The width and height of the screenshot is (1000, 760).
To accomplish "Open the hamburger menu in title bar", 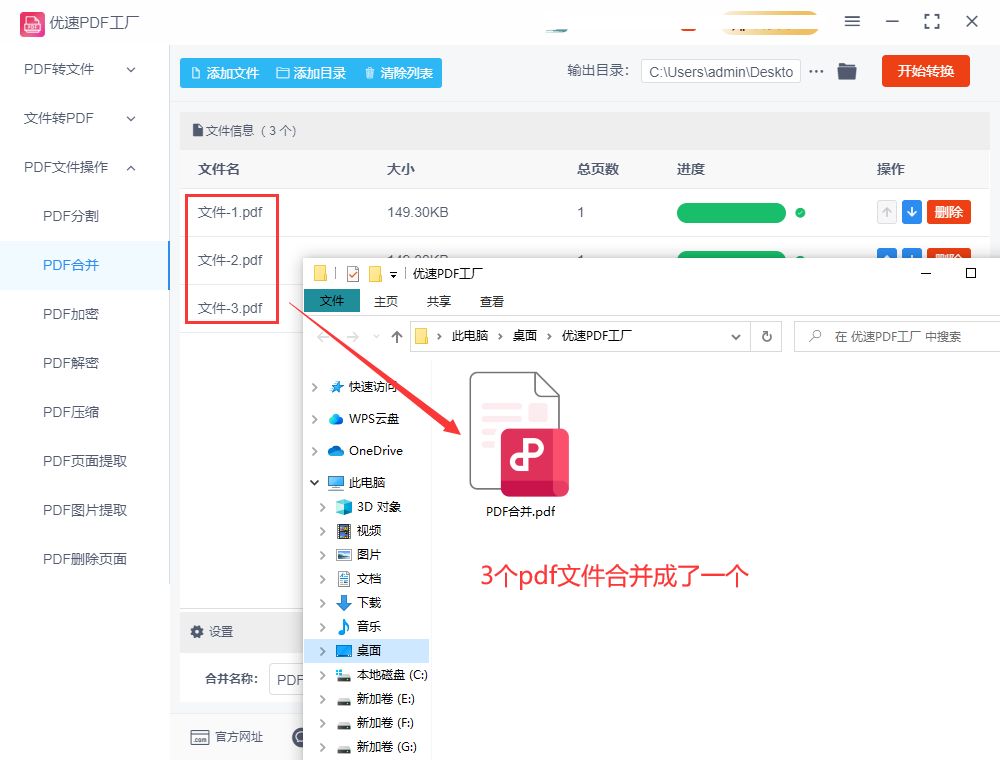I will pyautogui.click(x=852, y=22).
